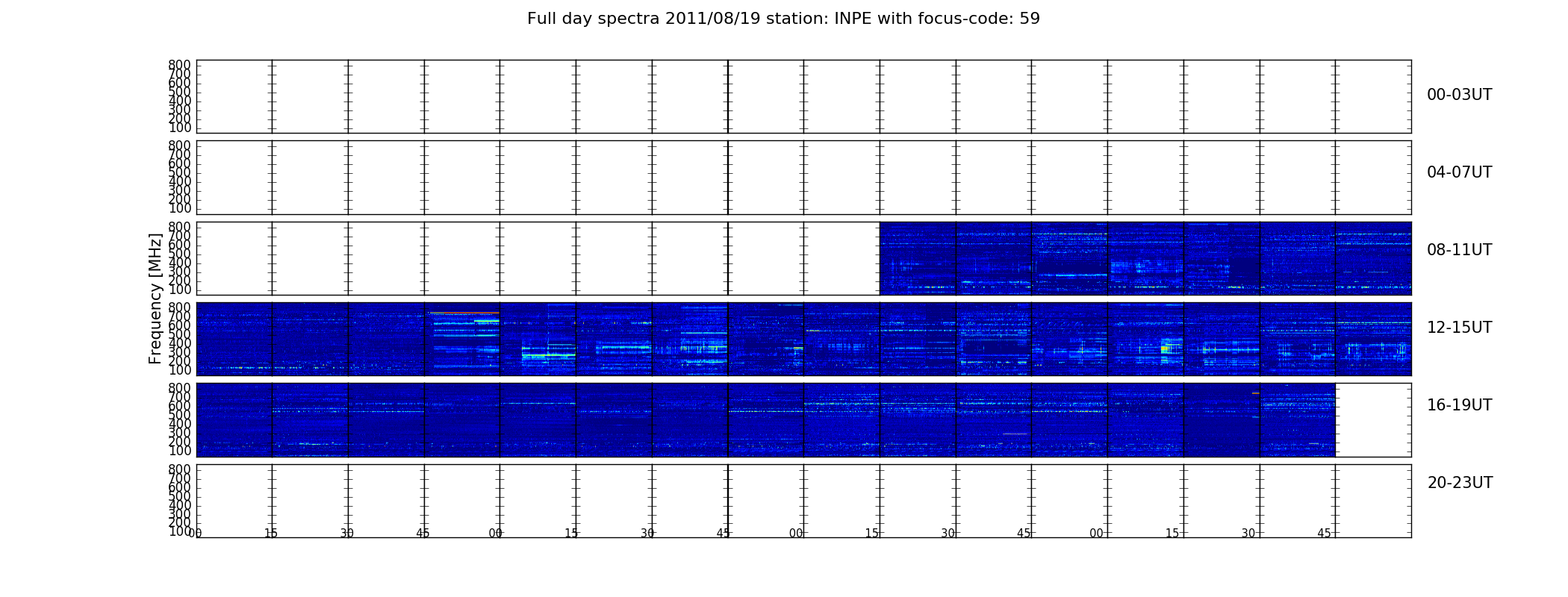Click the bright yellow burst in the 12-15UT spectrogram

1164,349
